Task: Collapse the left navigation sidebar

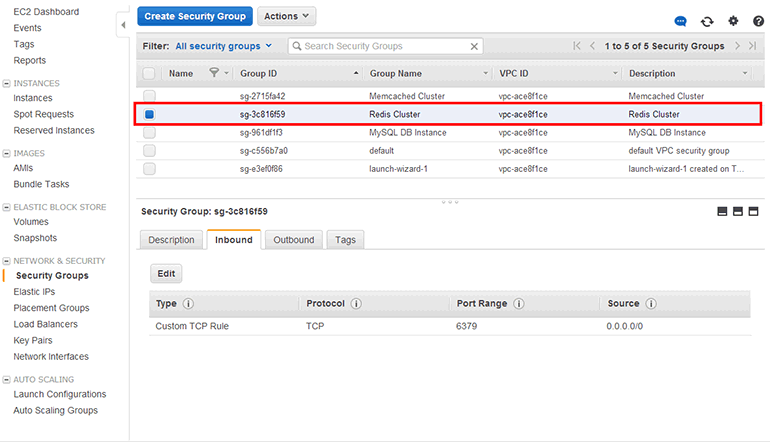Action: (x=123, y=22)
